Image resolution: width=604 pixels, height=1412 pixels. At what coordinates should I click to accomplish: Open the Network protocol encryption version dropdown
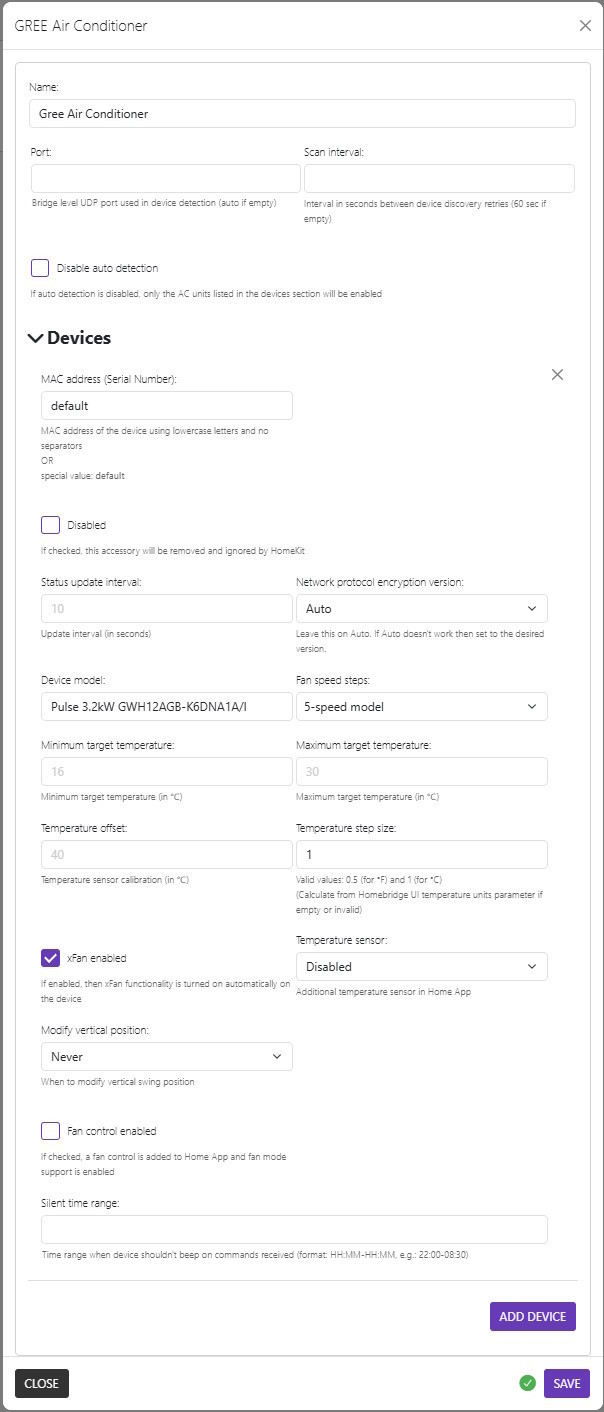422,608
